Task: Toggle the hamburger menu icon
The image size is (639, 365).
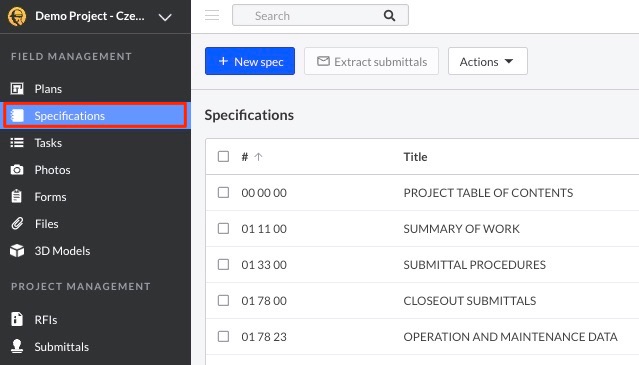Action: coord(212,15)
